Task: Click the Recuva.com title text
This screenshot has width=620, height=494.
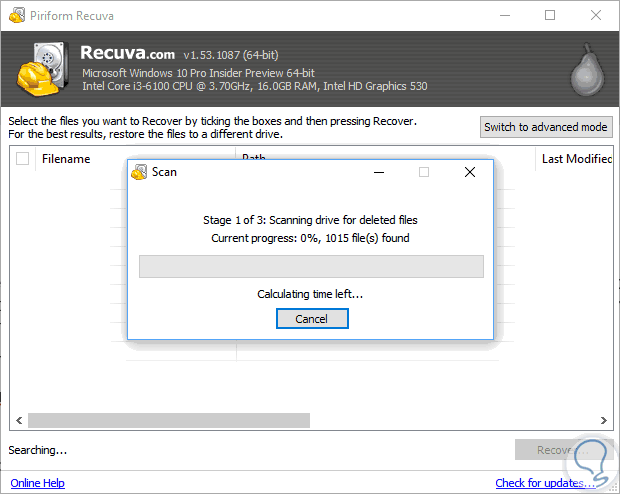Action: click(127, 53)
